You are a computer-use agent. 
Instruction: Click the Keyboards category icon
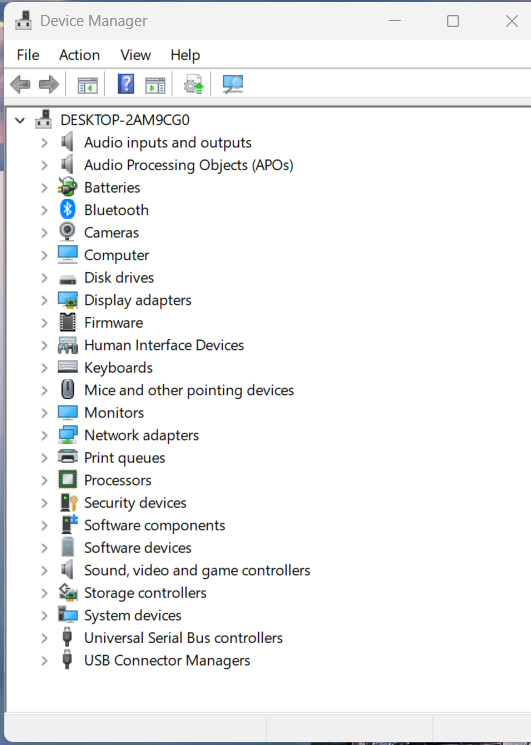tap(67, 367)
